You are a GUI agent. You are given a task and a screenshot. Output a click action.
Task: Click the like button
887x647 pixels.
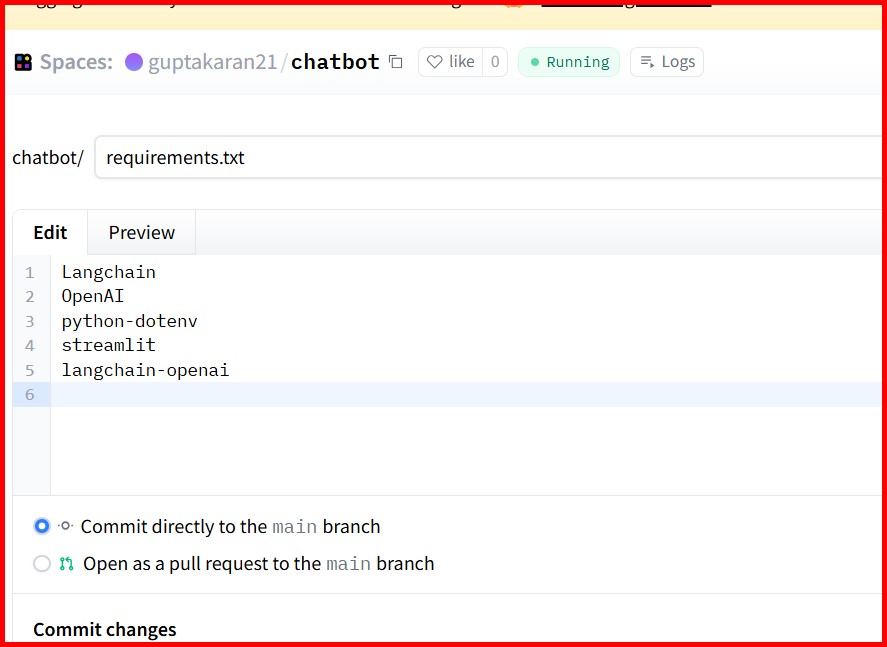[450, 62]
